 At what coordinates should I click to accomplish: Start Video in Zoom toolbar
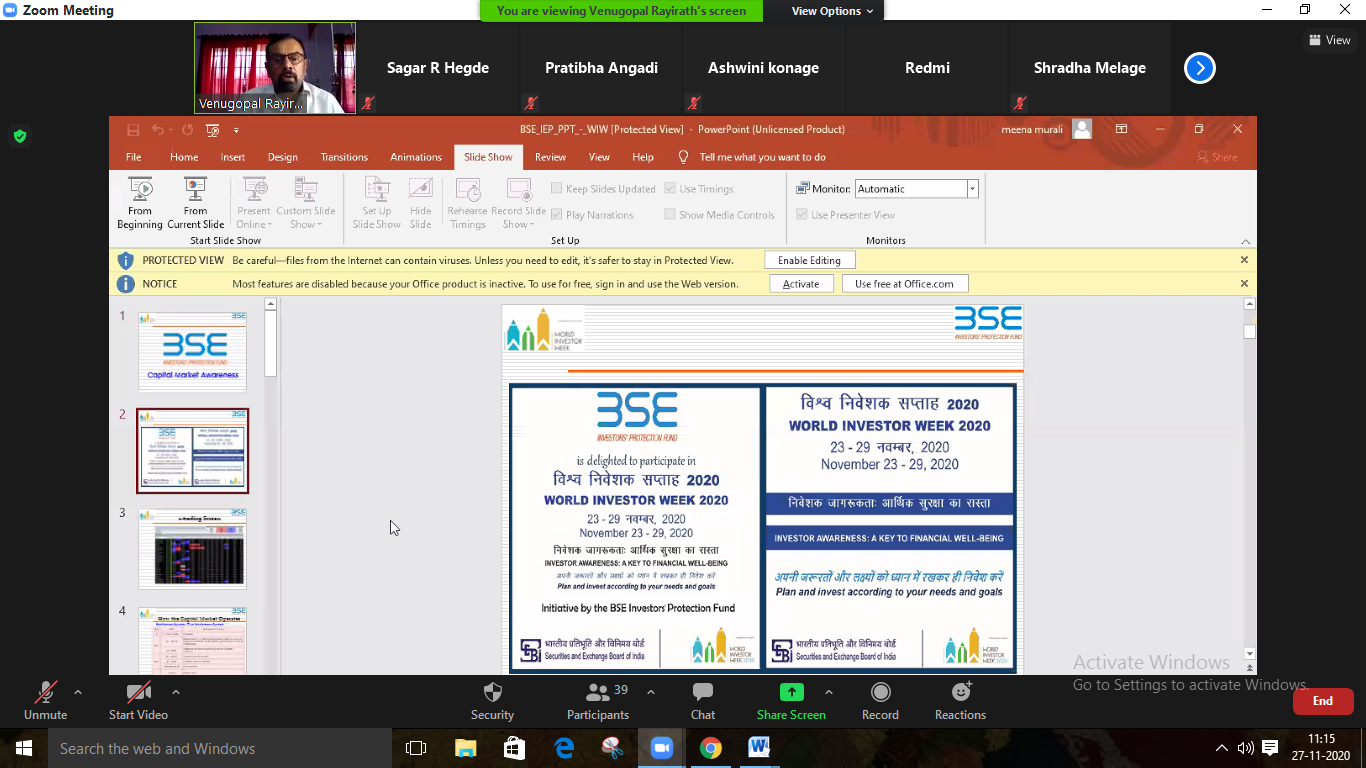tap(138, 700)
